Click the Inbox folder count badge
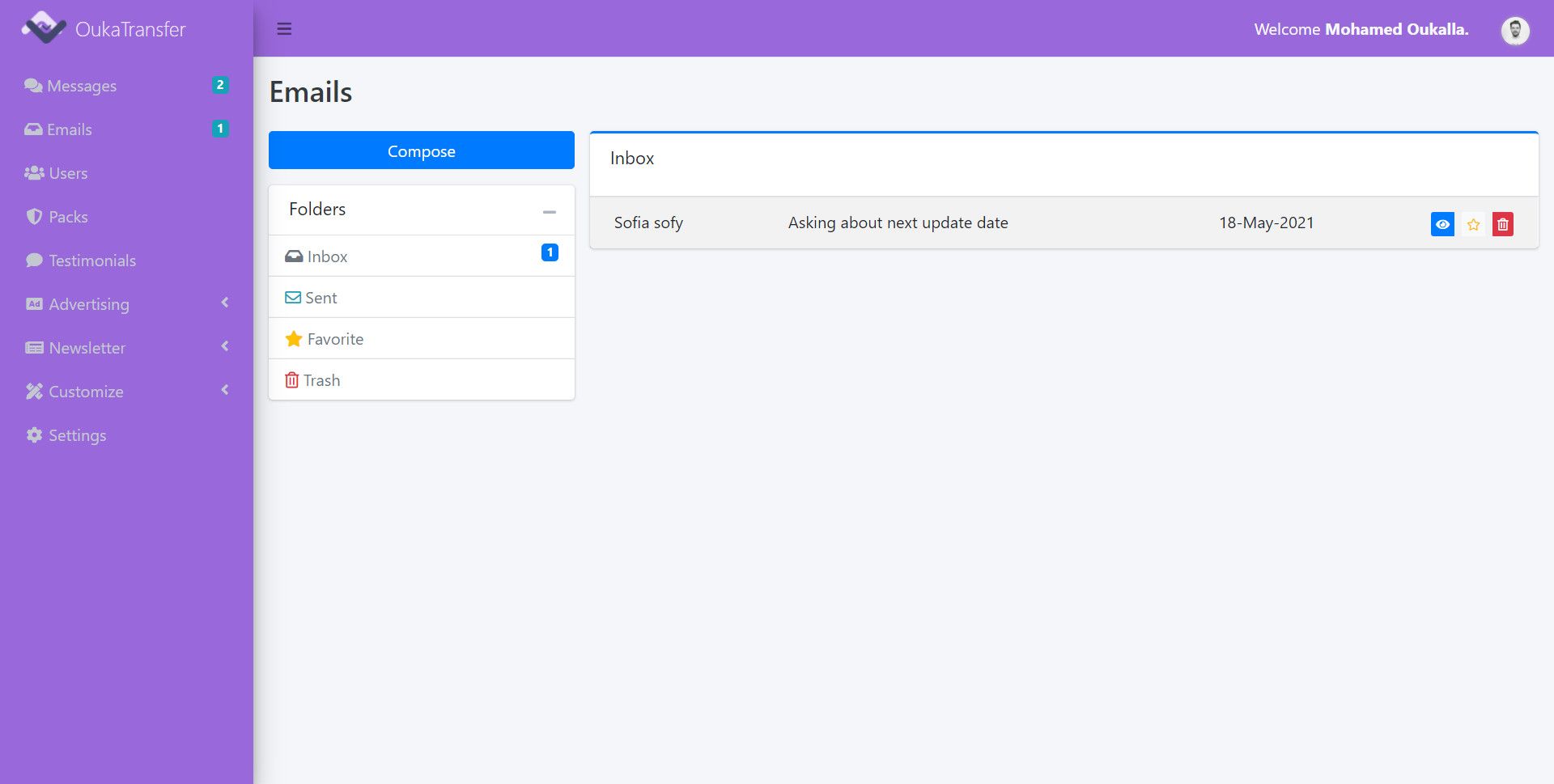The width and height of the screenshot is (1554, 784). coord(550,252)
